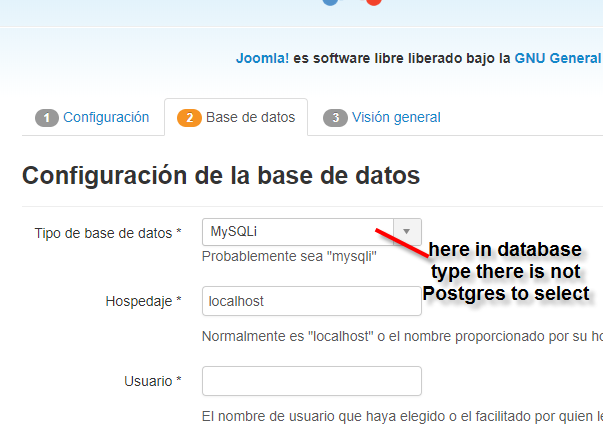Screen dimensions: 603x444
Task: Go to the Visión general tab
Action: click(x=382, y=117)
